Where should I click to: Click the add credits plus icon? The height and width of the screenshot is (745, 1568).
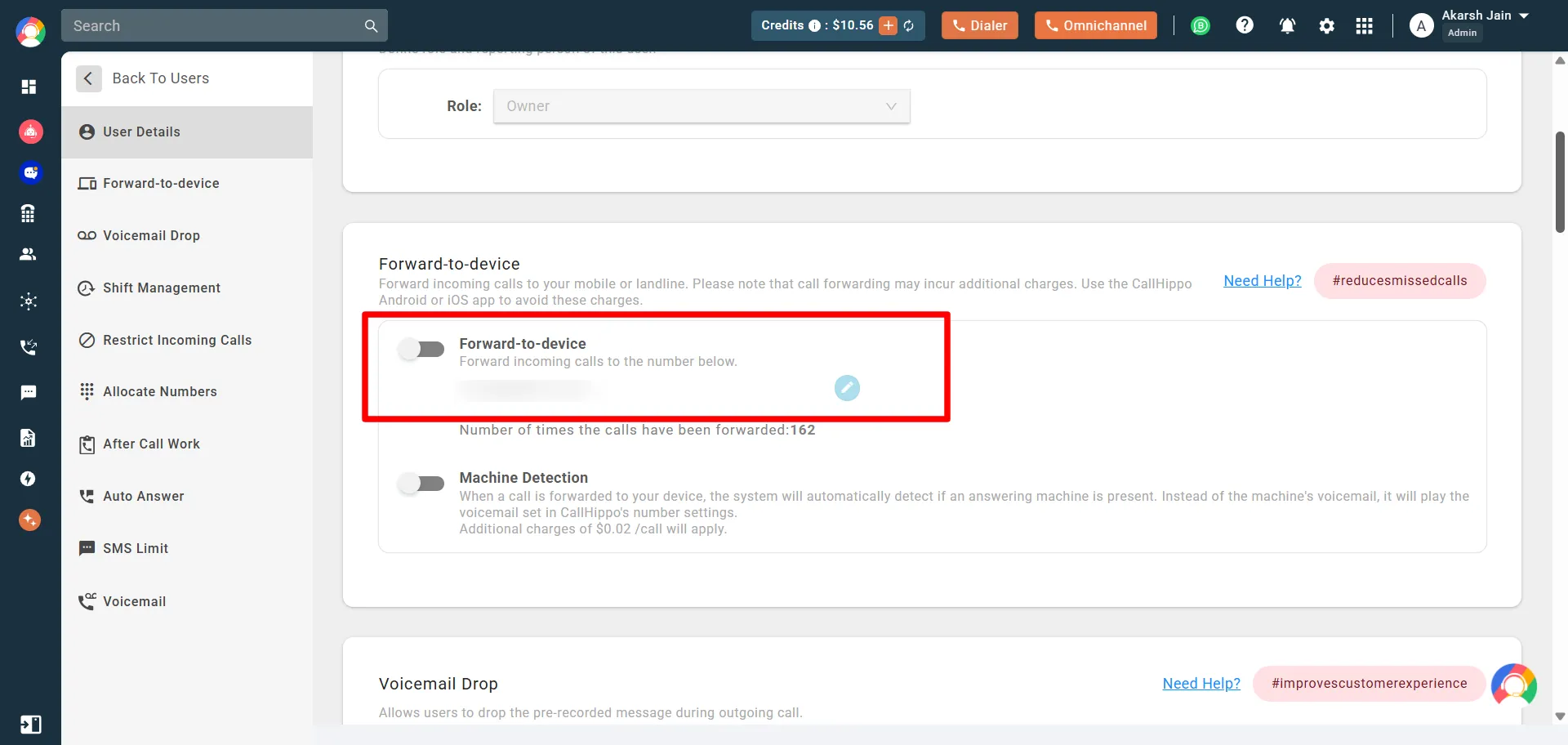click(x=888, y=25)
